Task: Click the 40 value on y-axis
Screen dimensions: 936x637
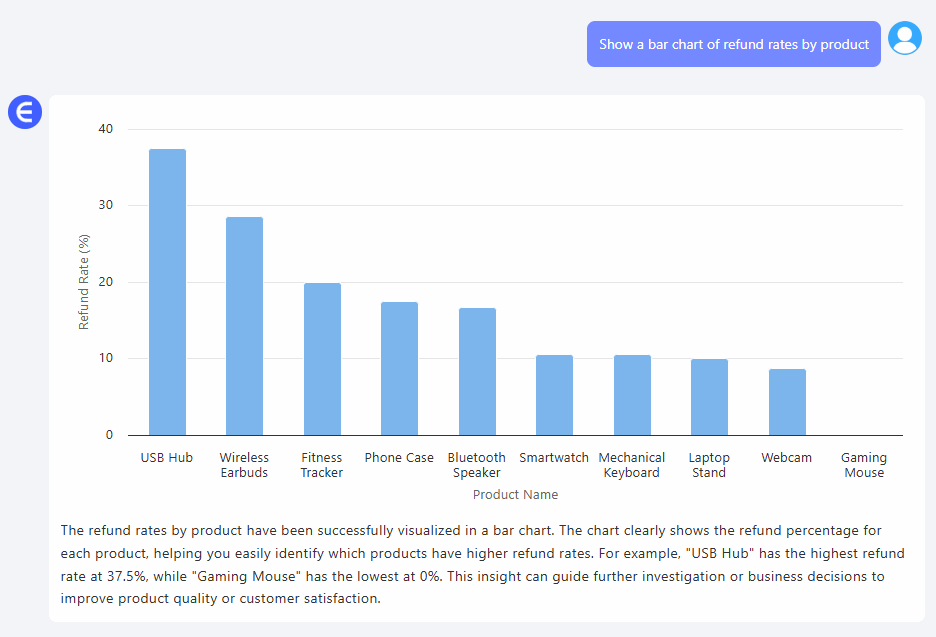Action: tap(106, 129)
